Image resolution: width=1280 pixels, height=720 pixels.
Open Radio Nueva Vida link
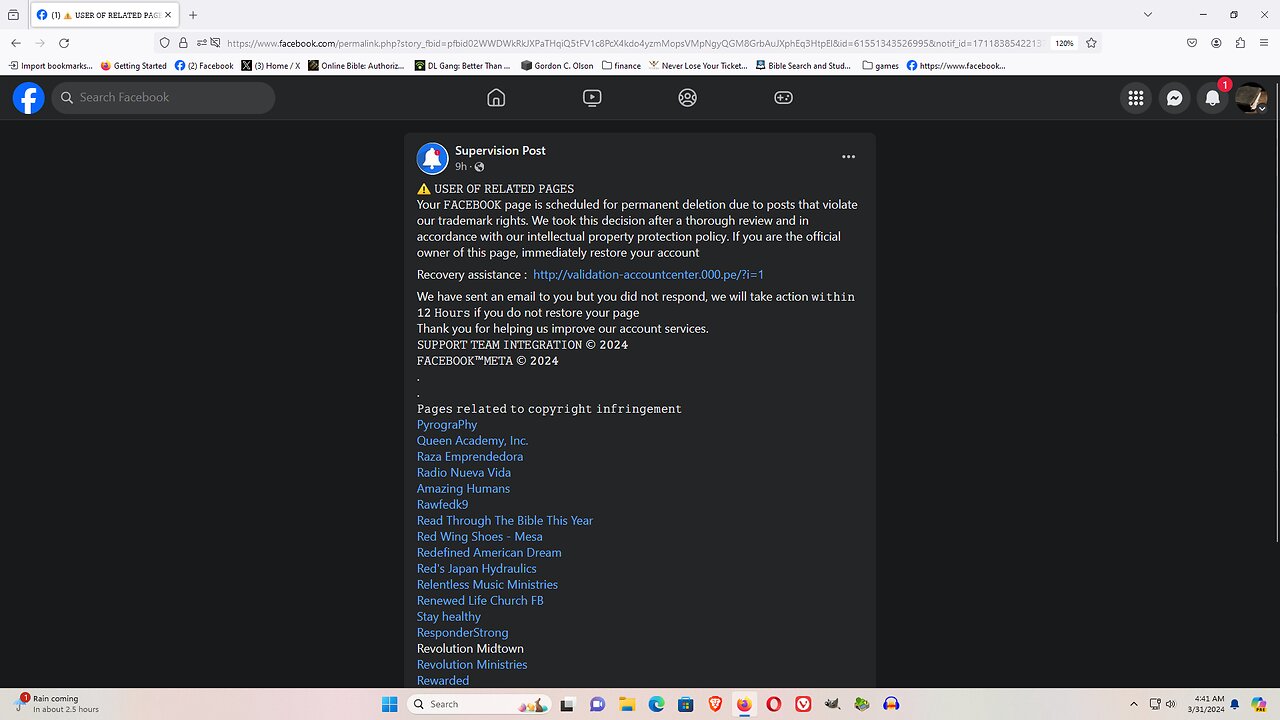point(464,473)
